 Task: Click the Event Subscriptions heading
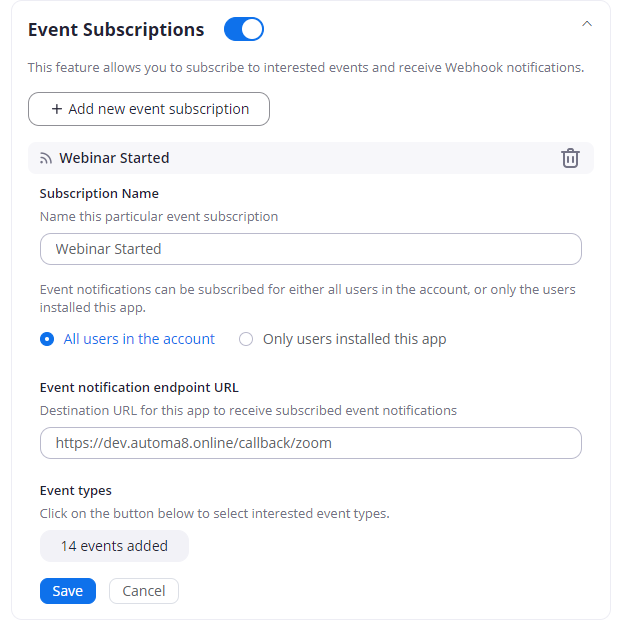pos(116,30)
